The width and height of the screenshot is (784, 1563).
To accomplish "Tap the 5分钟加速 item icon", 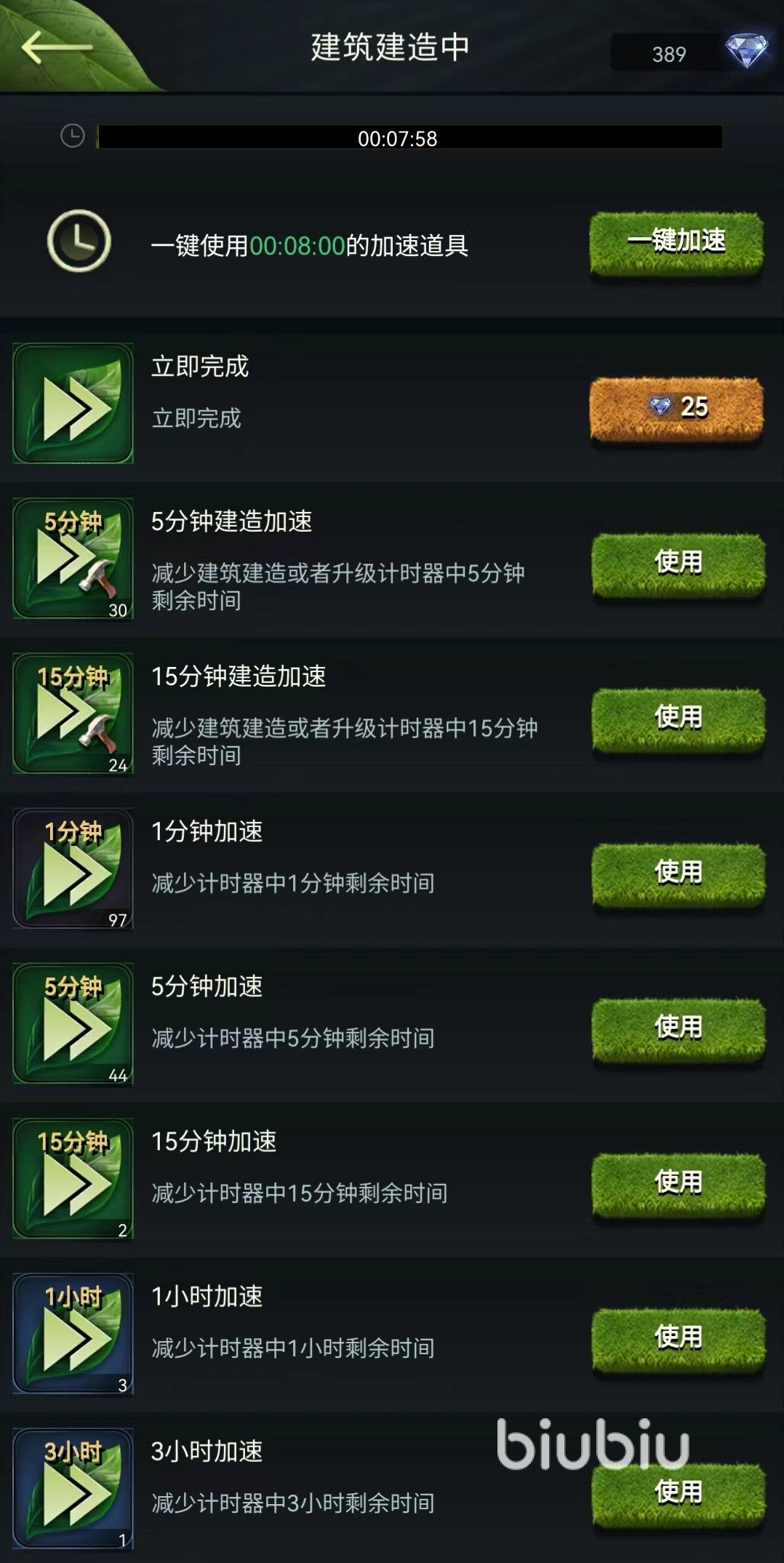I will [73, 1023].
